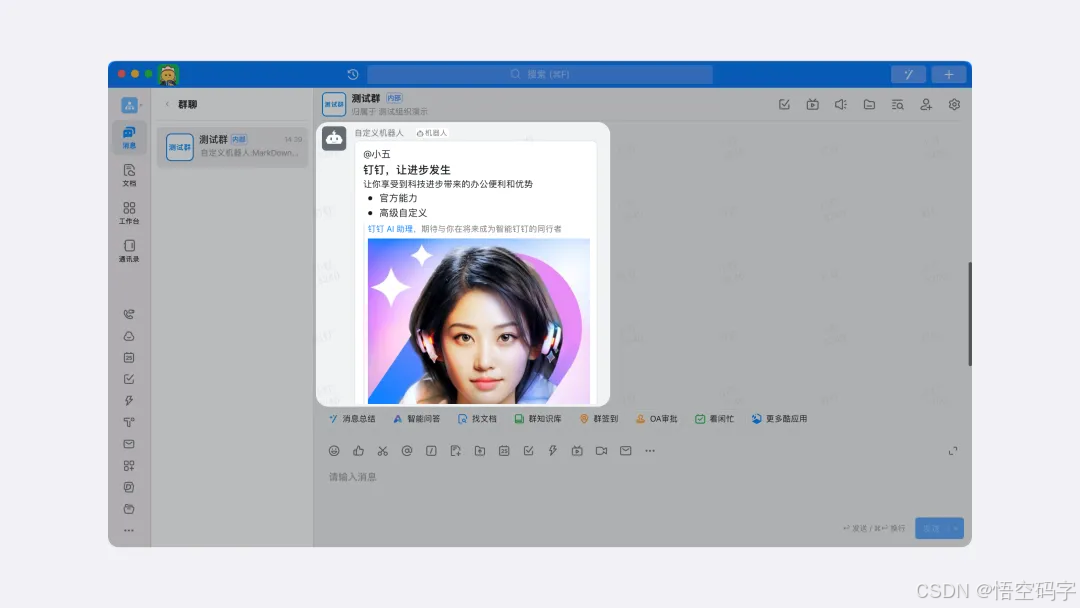Click the blue 发送 send button
This screenshot has height=608, width=1080.
(931, 528)
